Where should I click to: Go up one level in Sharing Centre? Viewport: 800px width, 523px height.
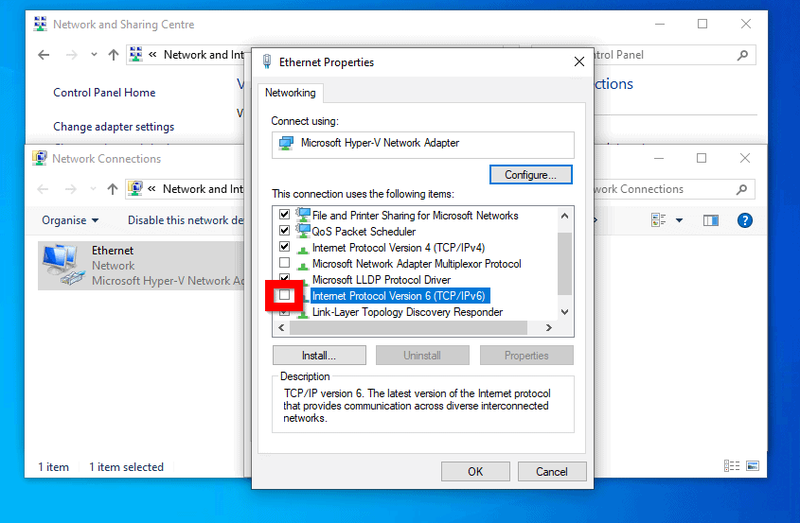113,55
